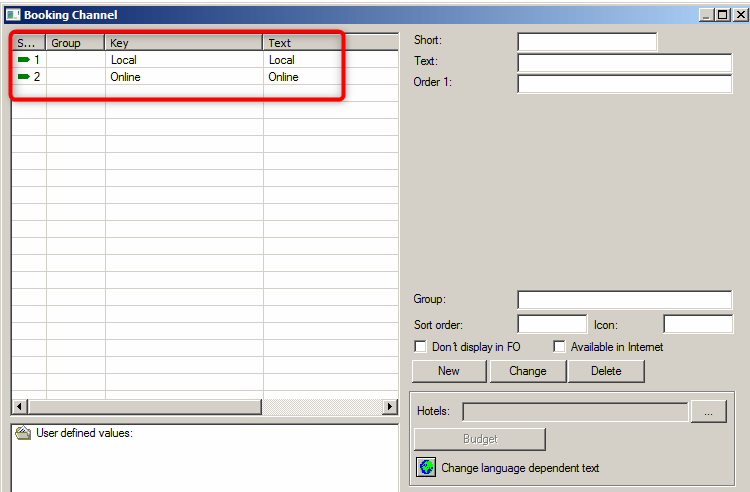Sort by the Key column header
The image size is (750, 492).
[x=183, y=43]
